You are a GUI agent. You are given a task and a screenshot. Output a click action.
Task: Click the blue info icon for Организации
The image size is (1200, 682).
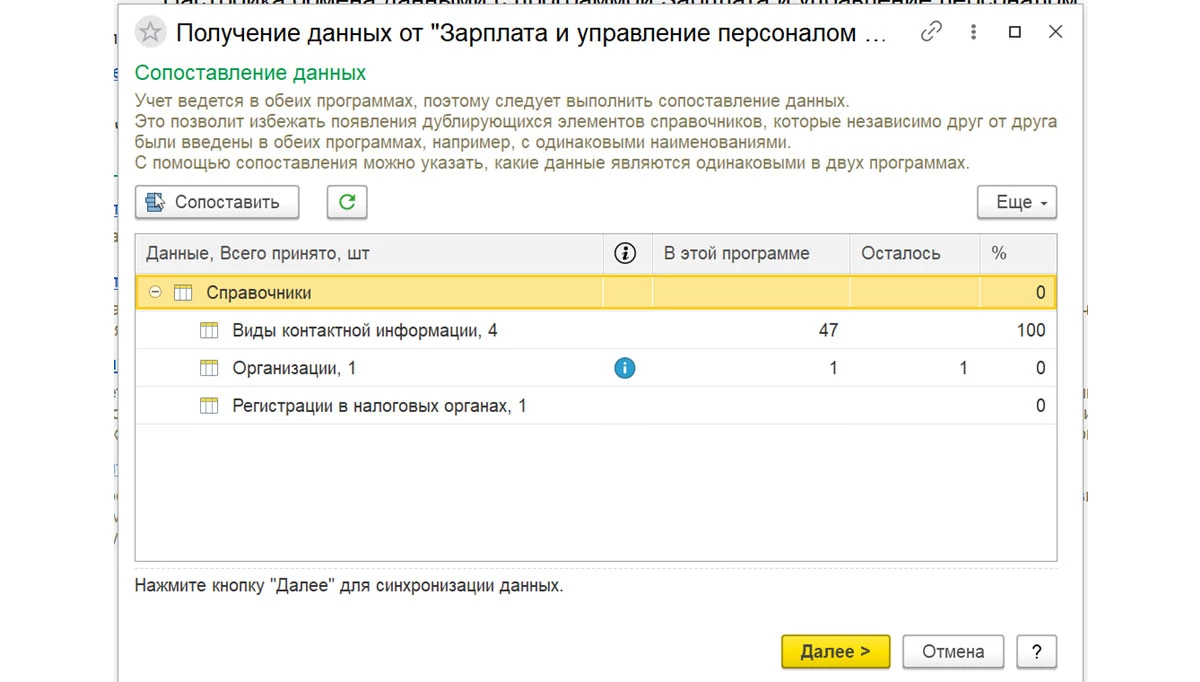(x=625, y=368)
